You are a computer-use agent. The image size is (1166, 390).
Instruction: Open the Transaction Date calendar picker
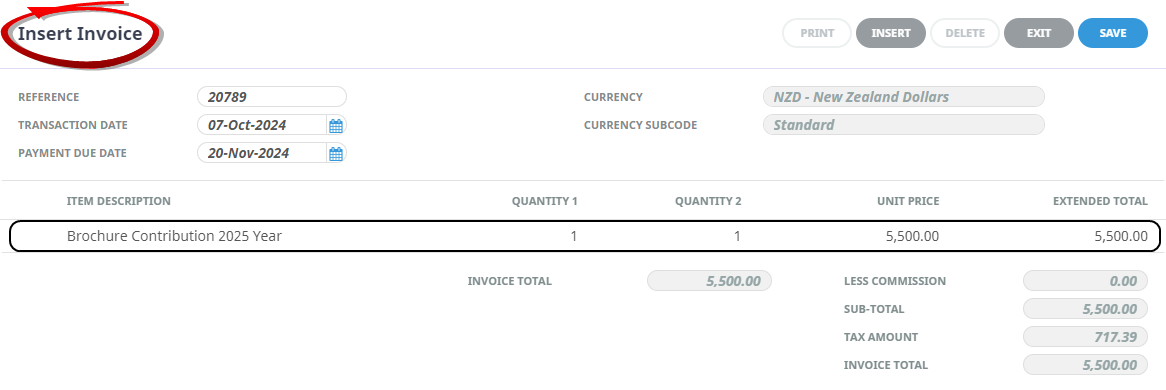336,126
